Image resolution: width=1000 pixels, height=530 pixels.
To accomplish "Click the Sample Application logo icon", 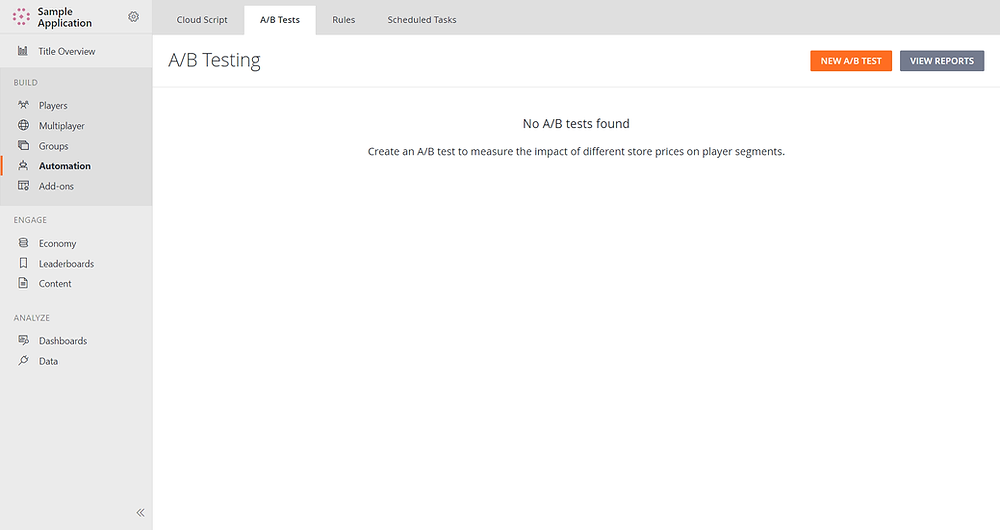I will point(21,17).
